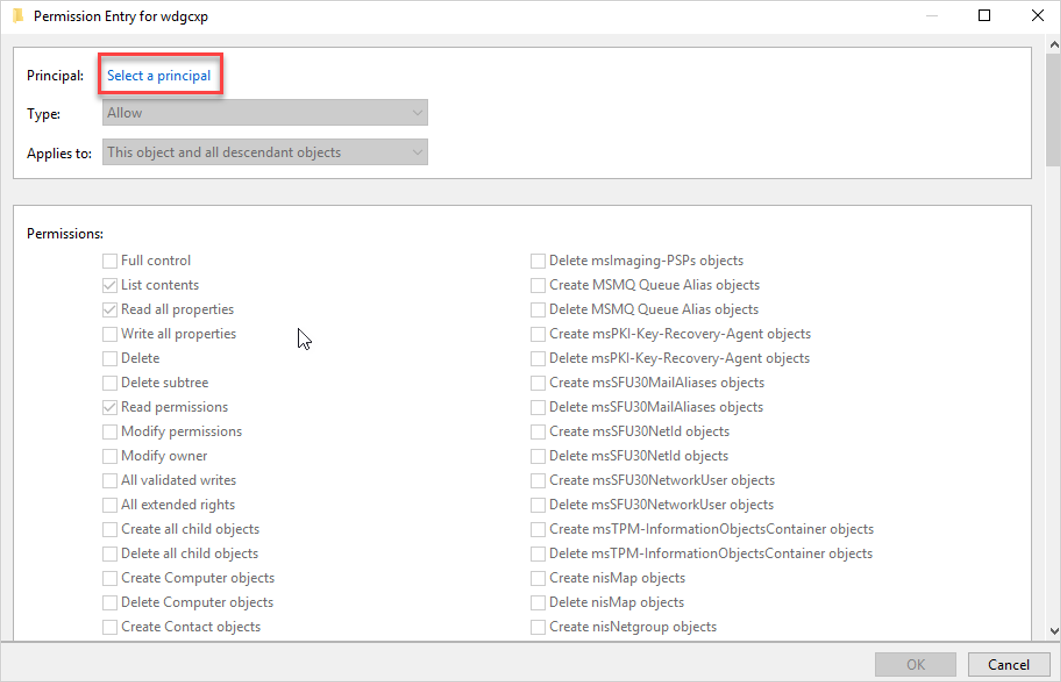Viewport: 1061px width, 682px height.
Task: Enable All validated writes
Action: point(109,480)
